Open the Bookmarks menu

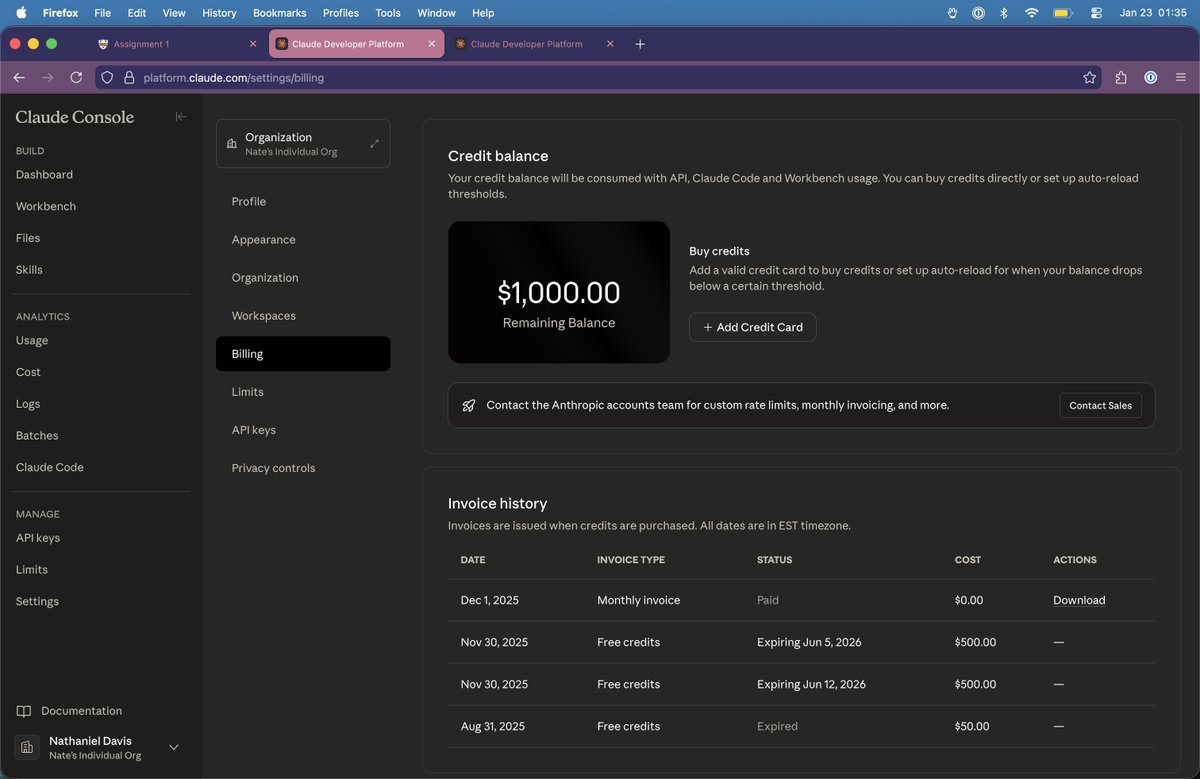(x=280, y=13)
